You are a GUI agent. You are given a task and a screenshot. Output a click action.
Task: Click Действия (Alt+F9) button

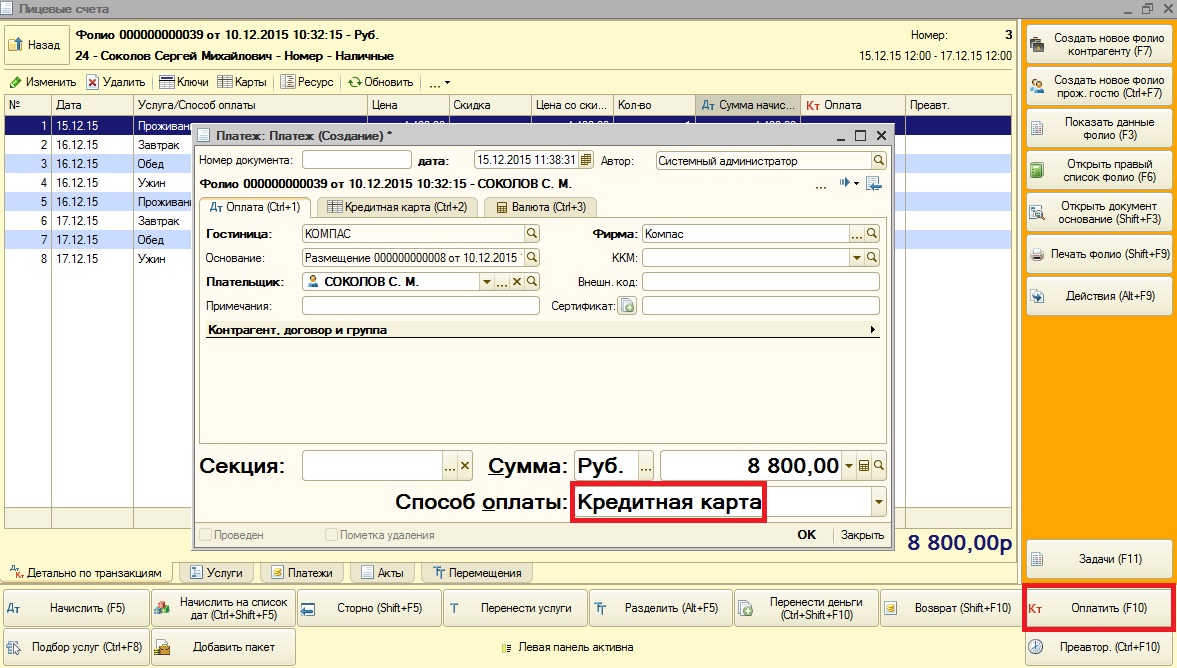click(1099, 296)
